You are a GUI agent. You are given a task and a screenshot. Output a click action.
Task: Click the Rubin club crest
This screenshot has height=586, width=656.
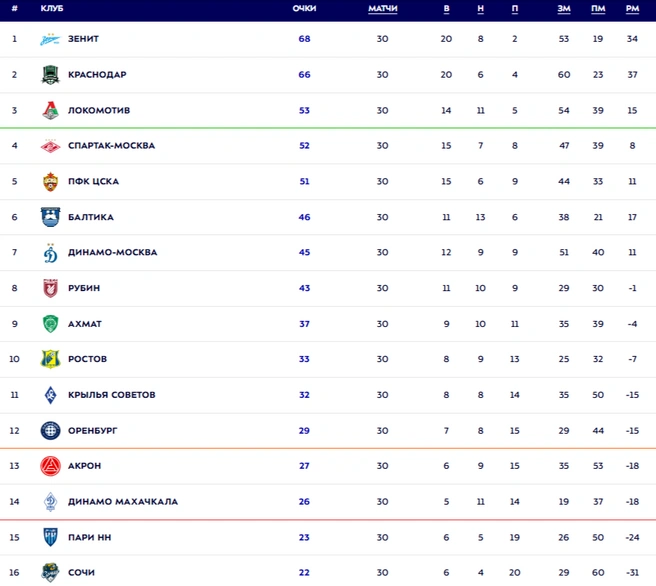point(50,288)
